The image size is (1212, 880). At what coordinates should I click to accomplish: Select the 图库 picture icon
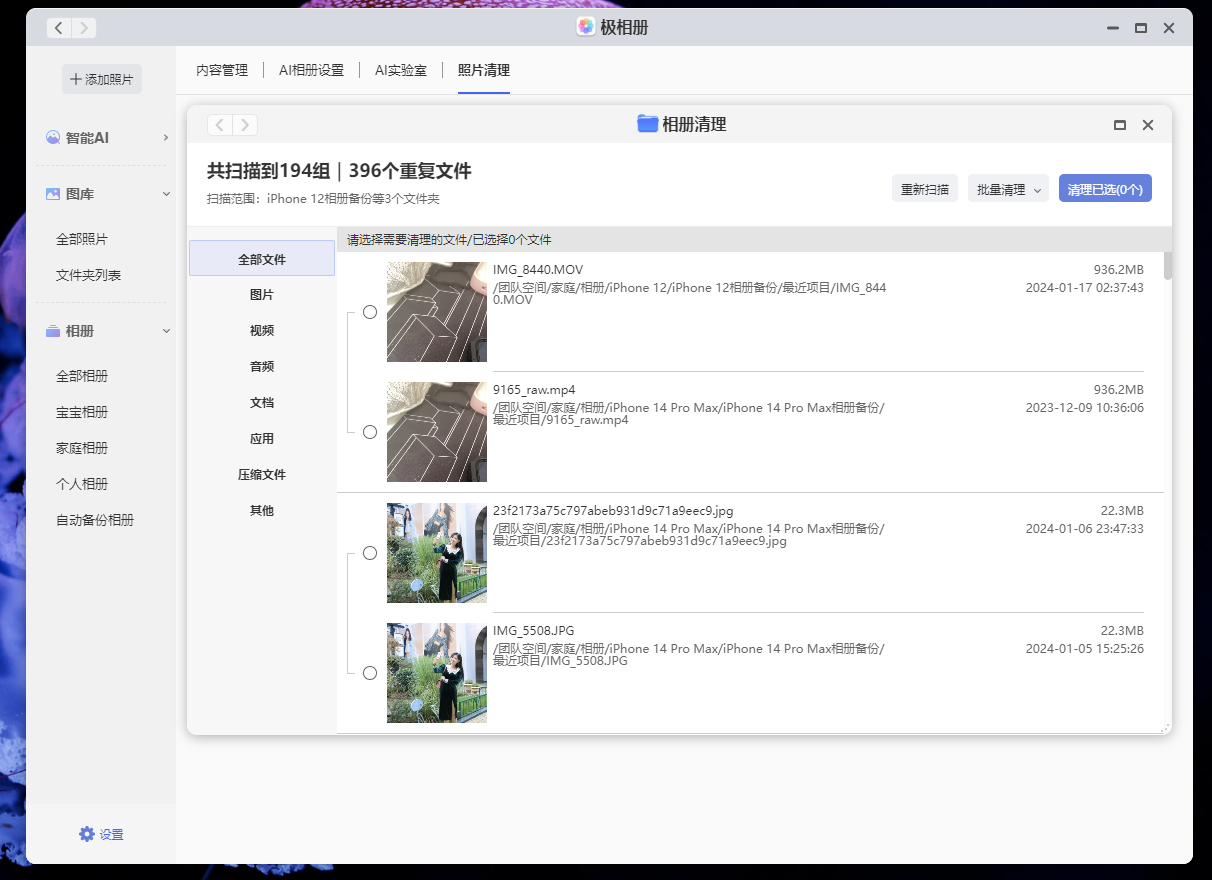pos(54,193)
